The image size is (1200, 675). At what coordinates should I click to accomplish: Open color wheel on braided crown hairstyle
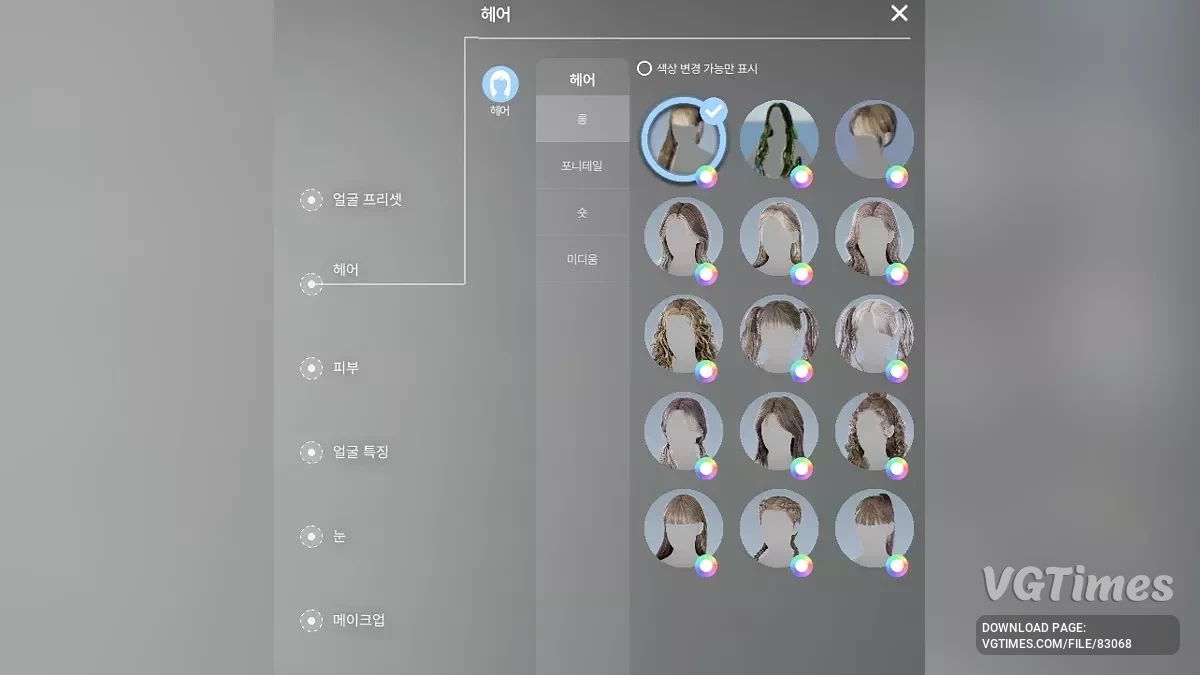[x=802, y=565]
